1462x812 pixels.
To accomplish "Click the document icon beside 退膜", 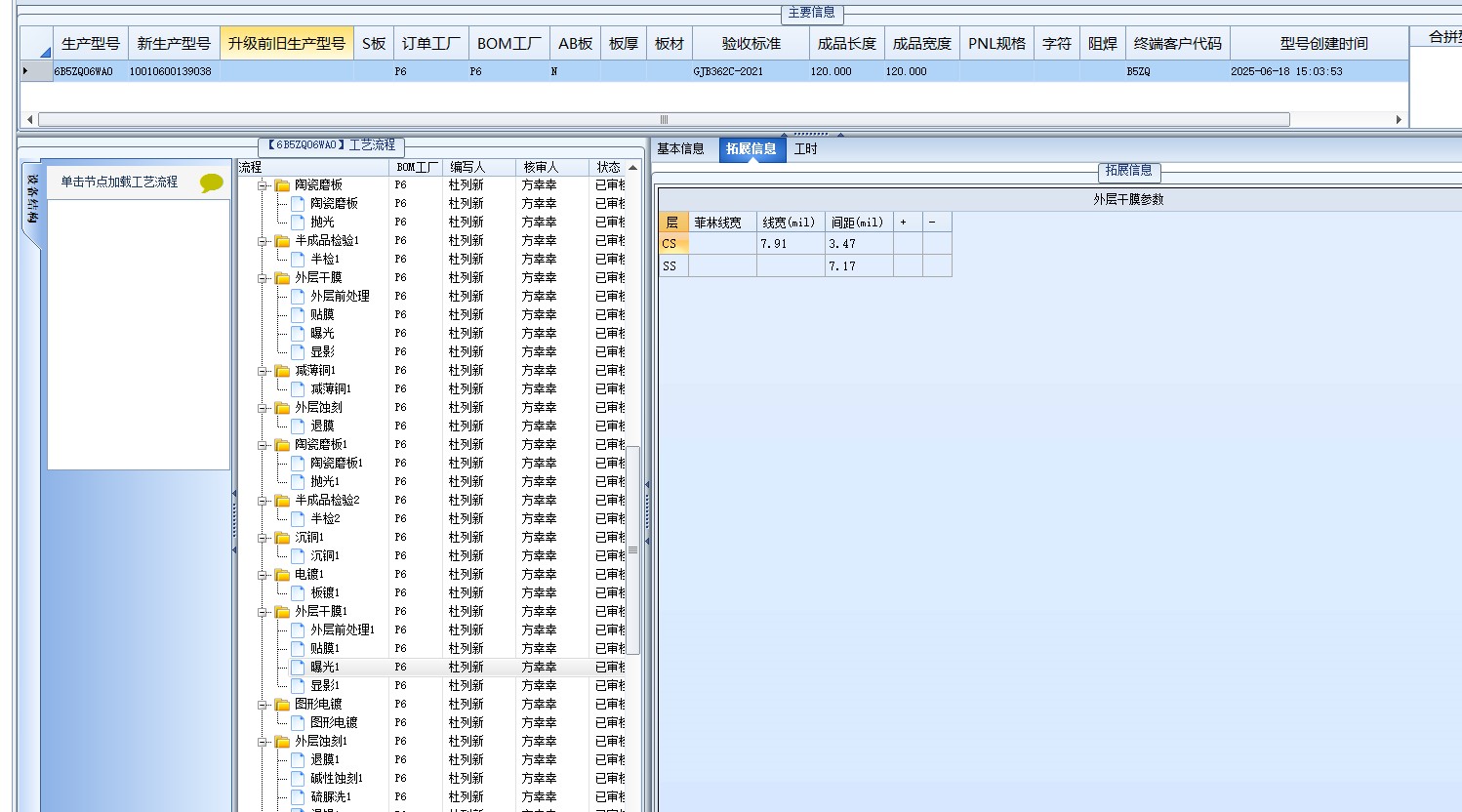I will tap(298, 426).
